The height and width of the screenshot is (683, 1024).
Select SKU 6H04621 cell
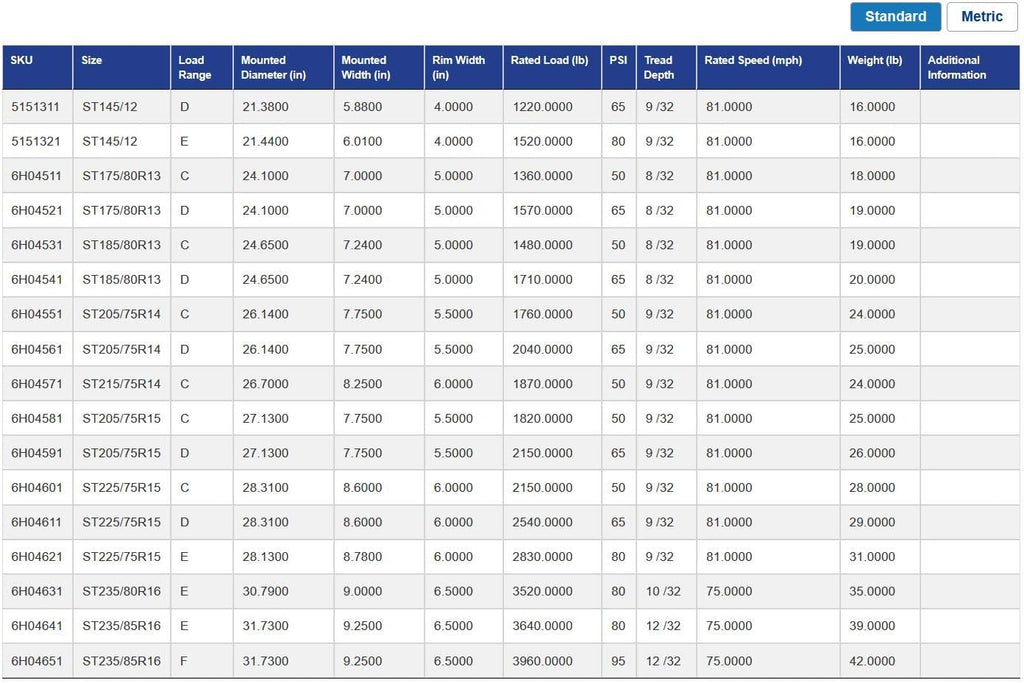pyautogui.click(x=37, y=557)
